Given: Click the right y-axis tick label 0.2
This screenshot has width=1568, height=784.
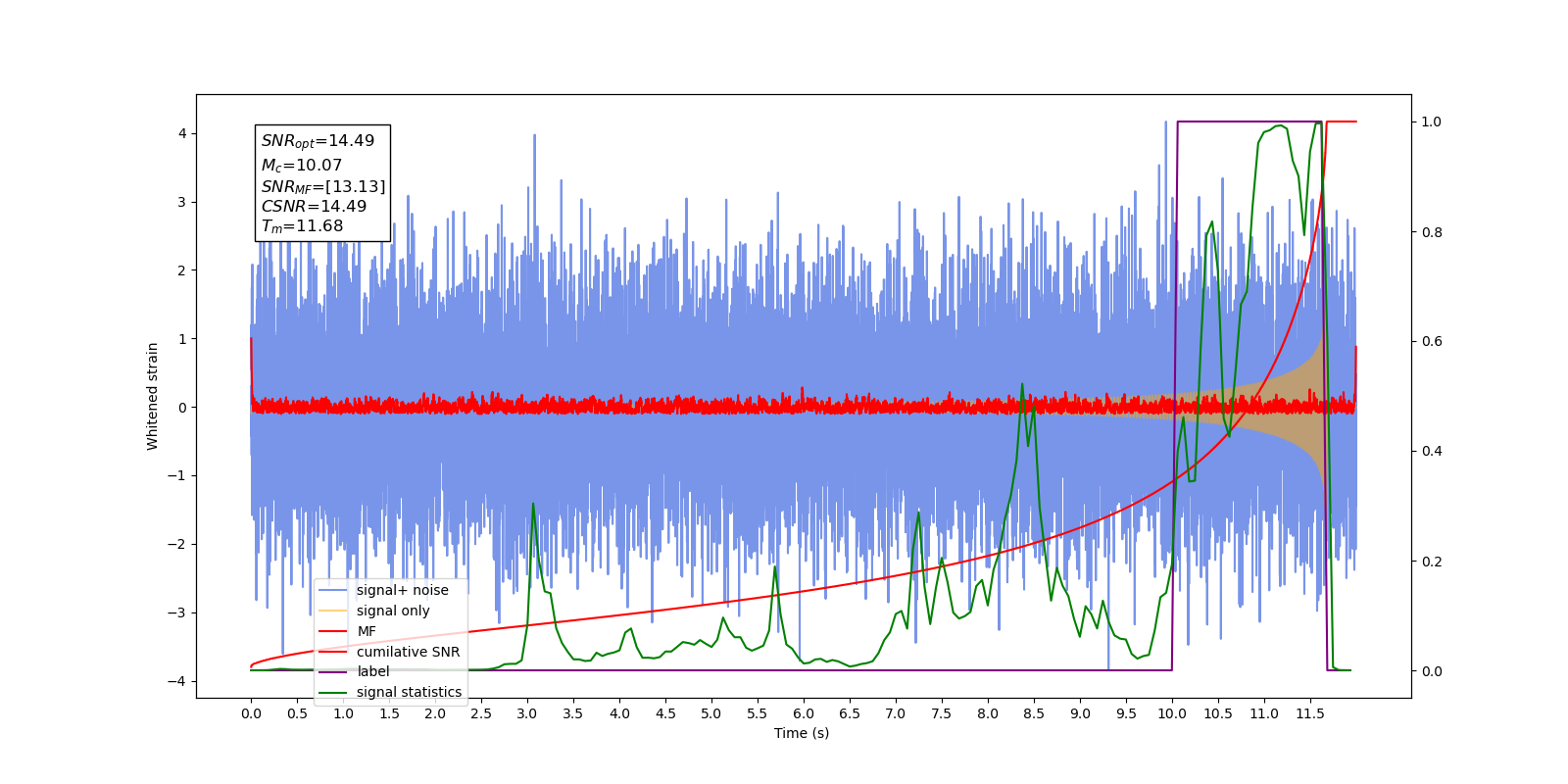Looking at the screenshot, I should coord(1432,562).
